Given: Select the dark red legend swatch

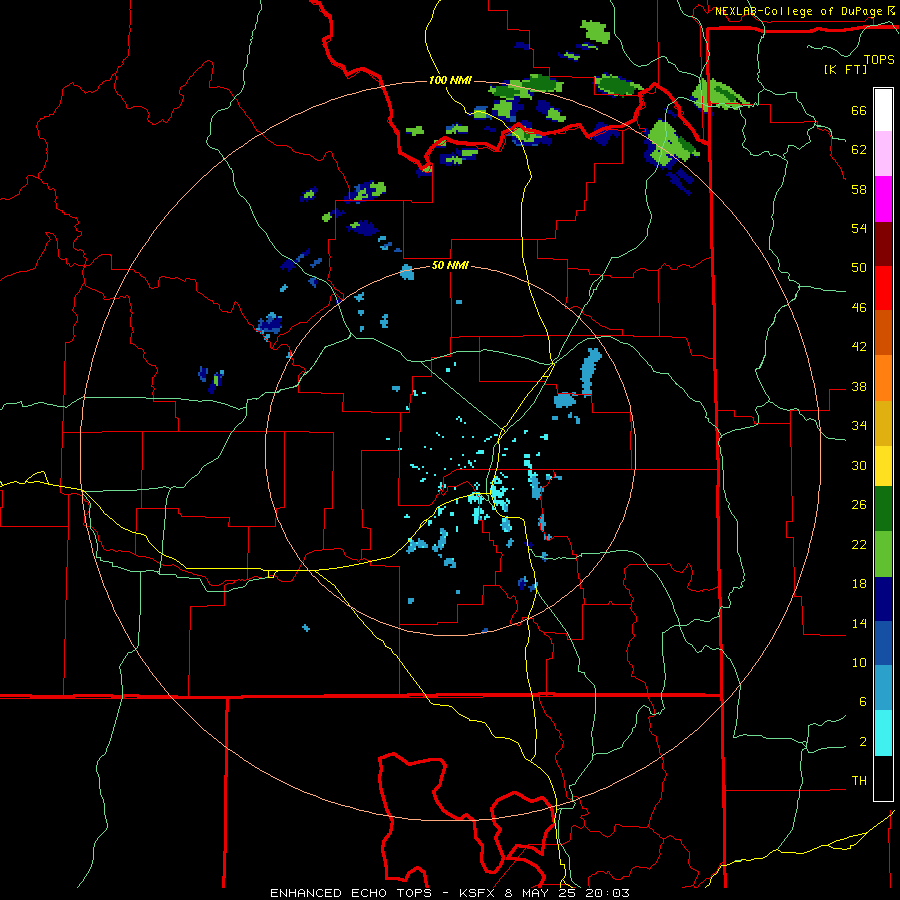Looking at the screenshot, I should (883, 244).
